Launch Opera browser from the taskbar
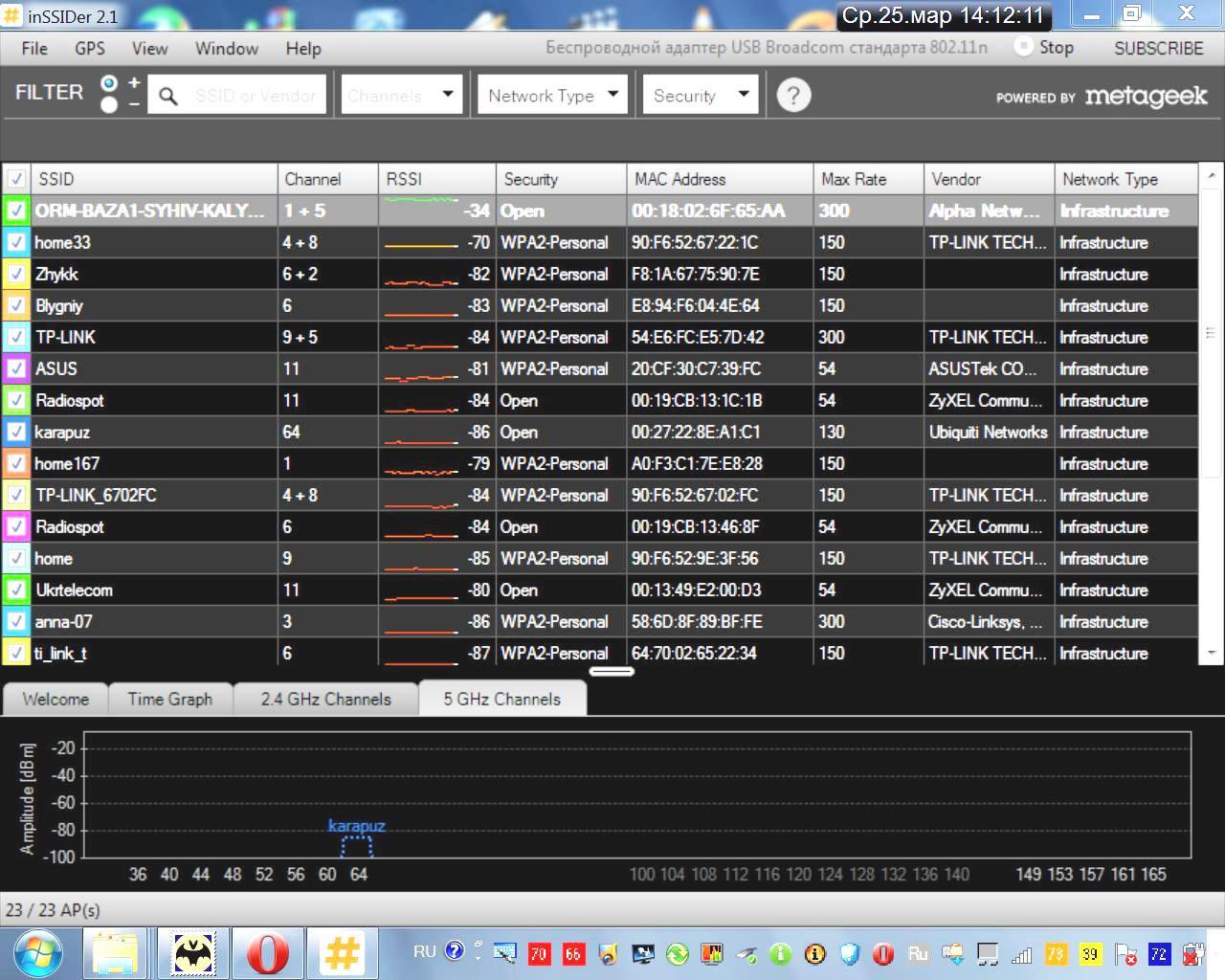The width and height of the screenshot is (1225, 980). [267, 953]
